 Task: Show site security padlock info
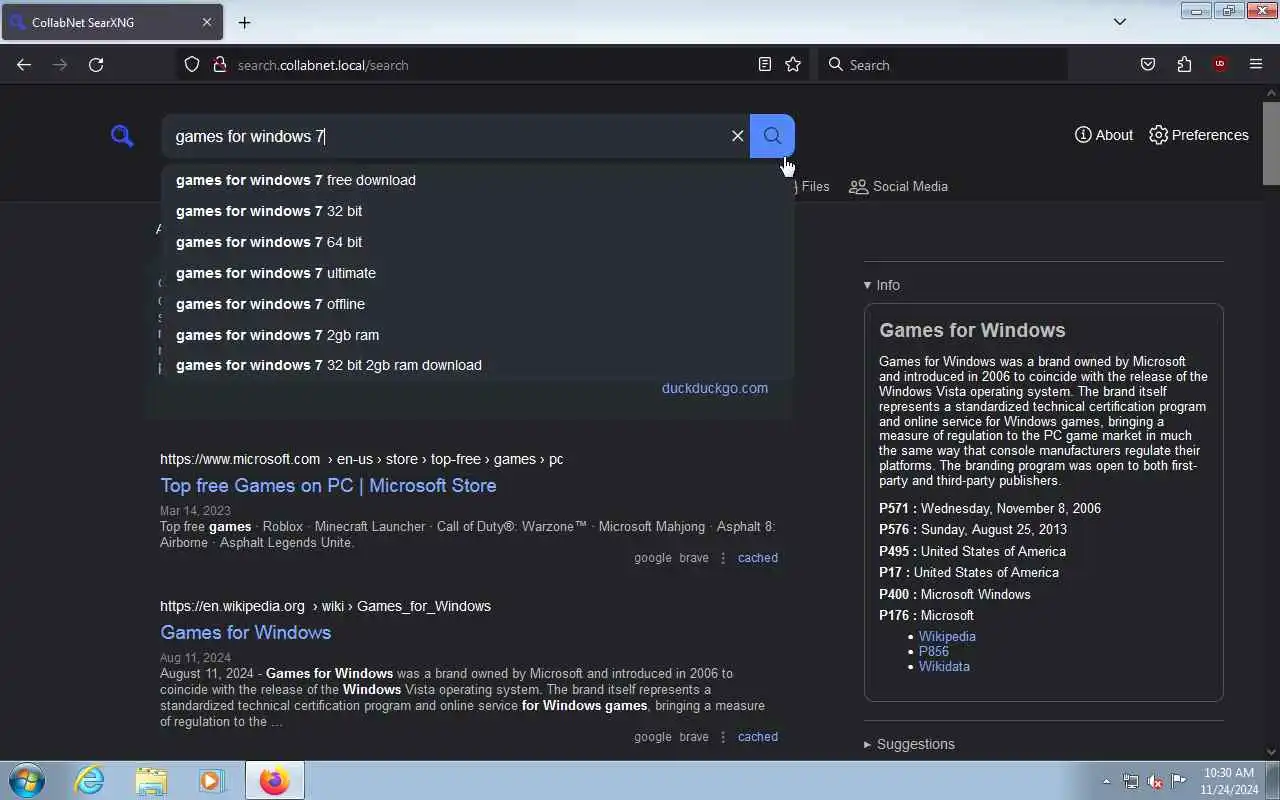click(220, 65)
